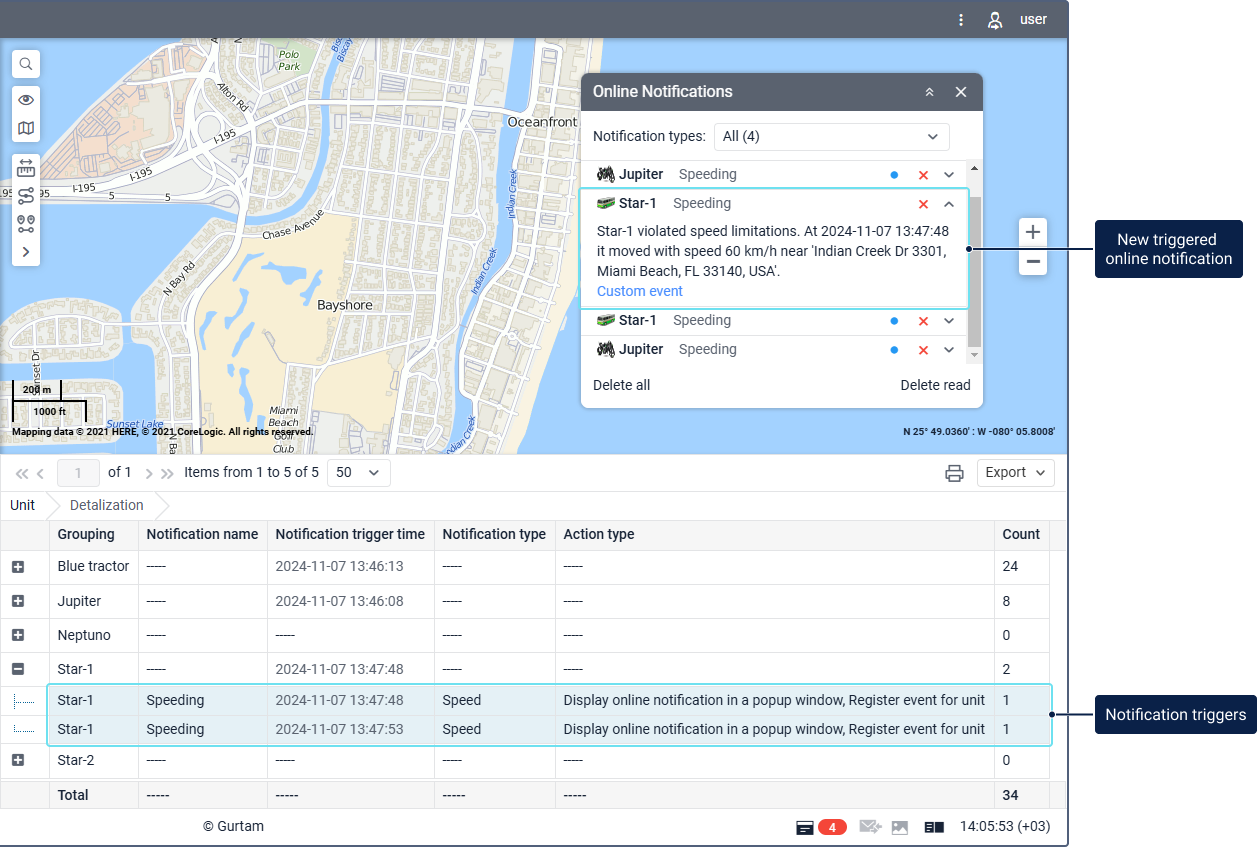Zoom in on the map
This screenshot has width=1259, height=847.
[x=1033, y=233]
